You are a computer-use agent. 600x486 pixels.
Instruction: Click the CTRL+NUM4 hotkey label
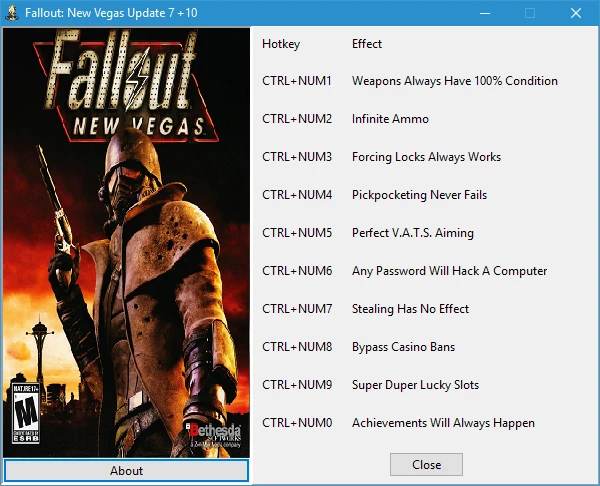point(297,194)
